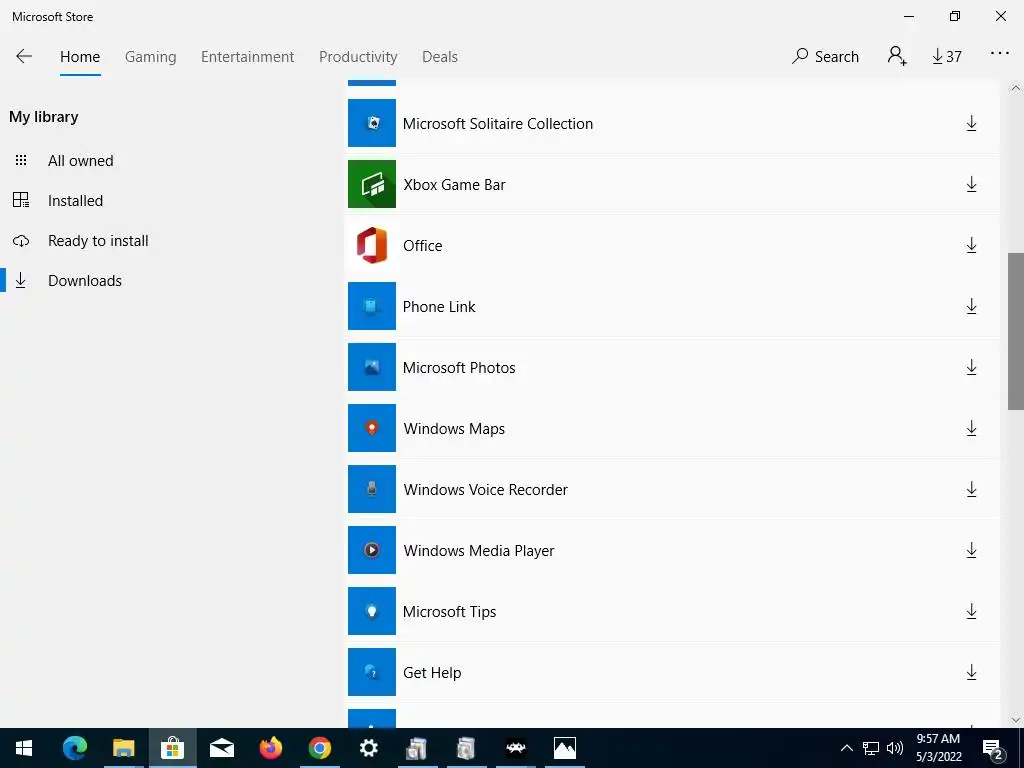Open the downloads and updates counter 37
Screen dimensions: 1024x768
click(x=946, y=57)
